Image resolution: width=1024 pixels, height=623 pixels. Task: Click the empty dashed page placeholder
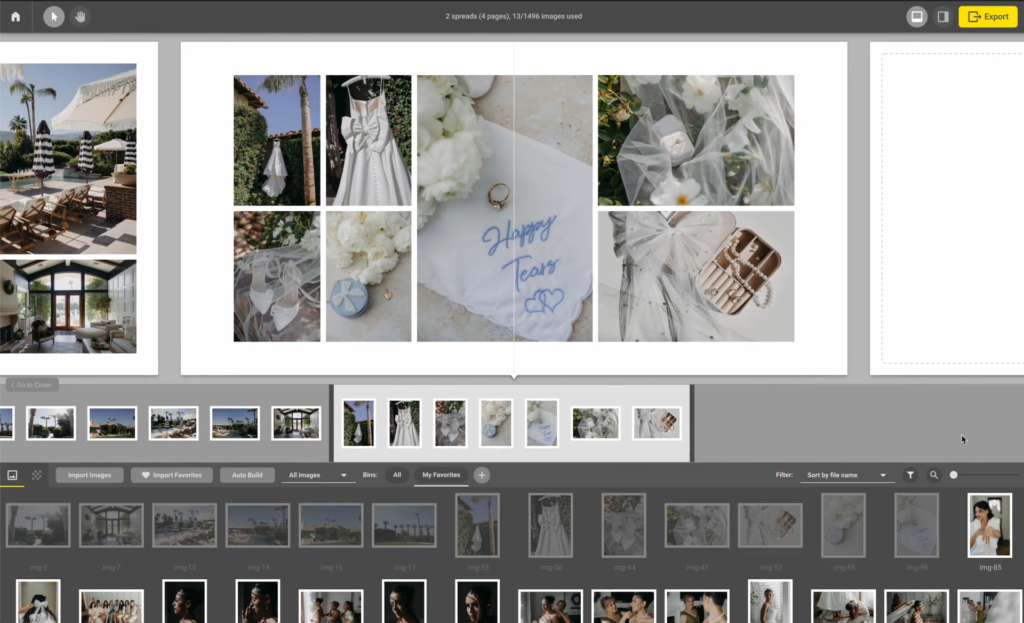point(953,208)
